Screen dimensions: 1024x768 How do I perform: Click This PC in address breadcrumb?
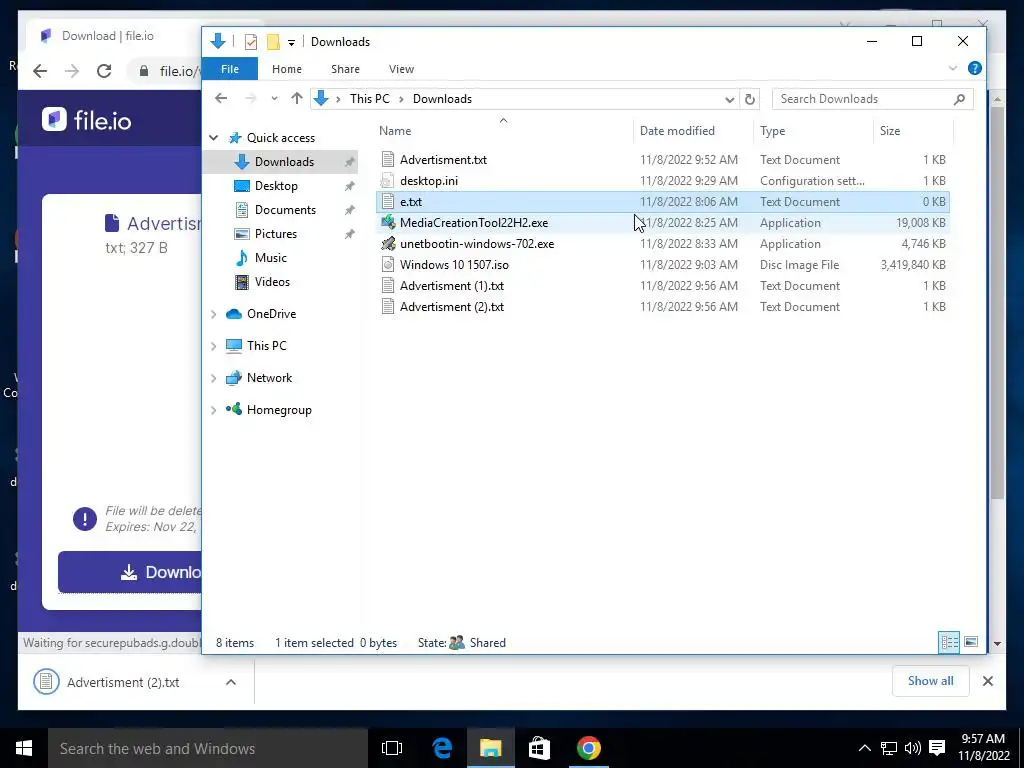[369, 99]
